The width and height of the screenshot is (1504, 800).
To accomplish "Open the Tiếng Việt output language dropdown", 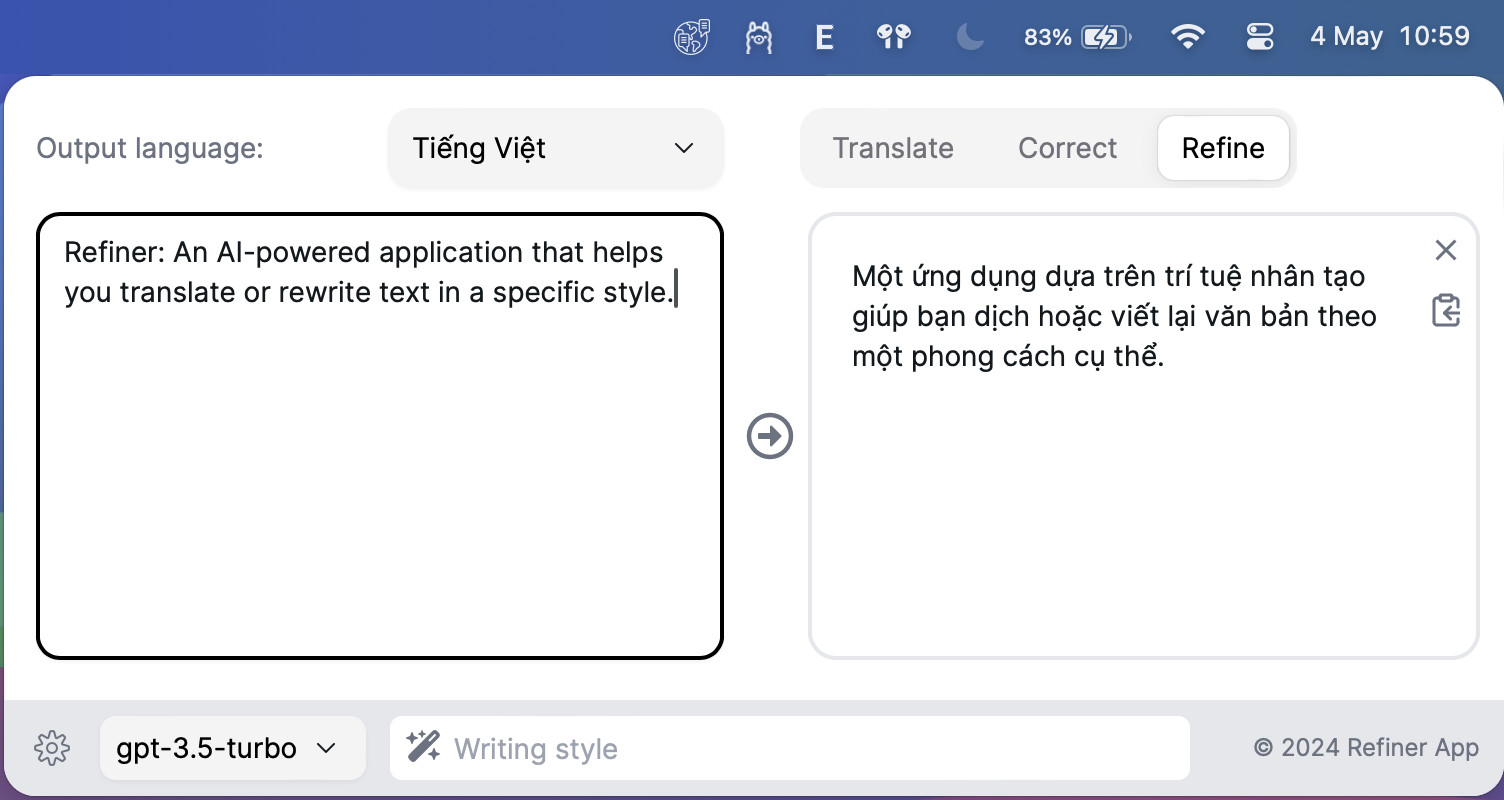I will click(556, 148).
